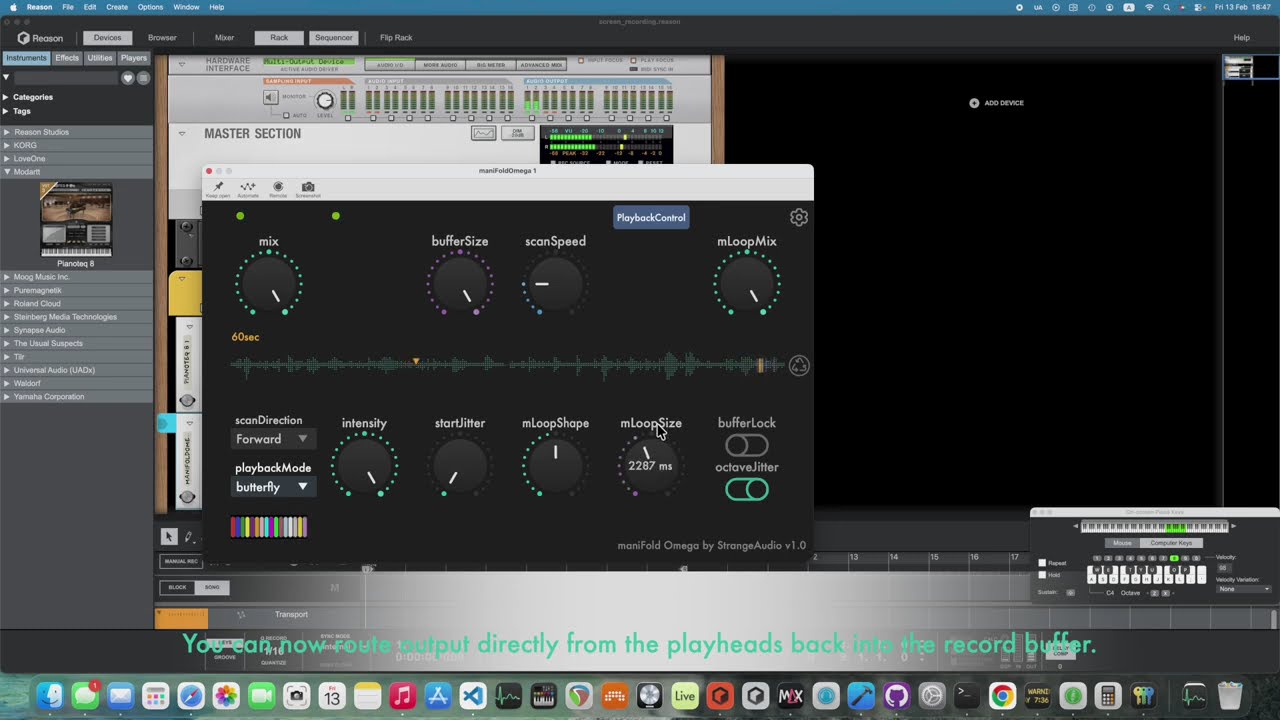Click the Keep open pin icon
Screen dimensions: 1280x720
218,187
